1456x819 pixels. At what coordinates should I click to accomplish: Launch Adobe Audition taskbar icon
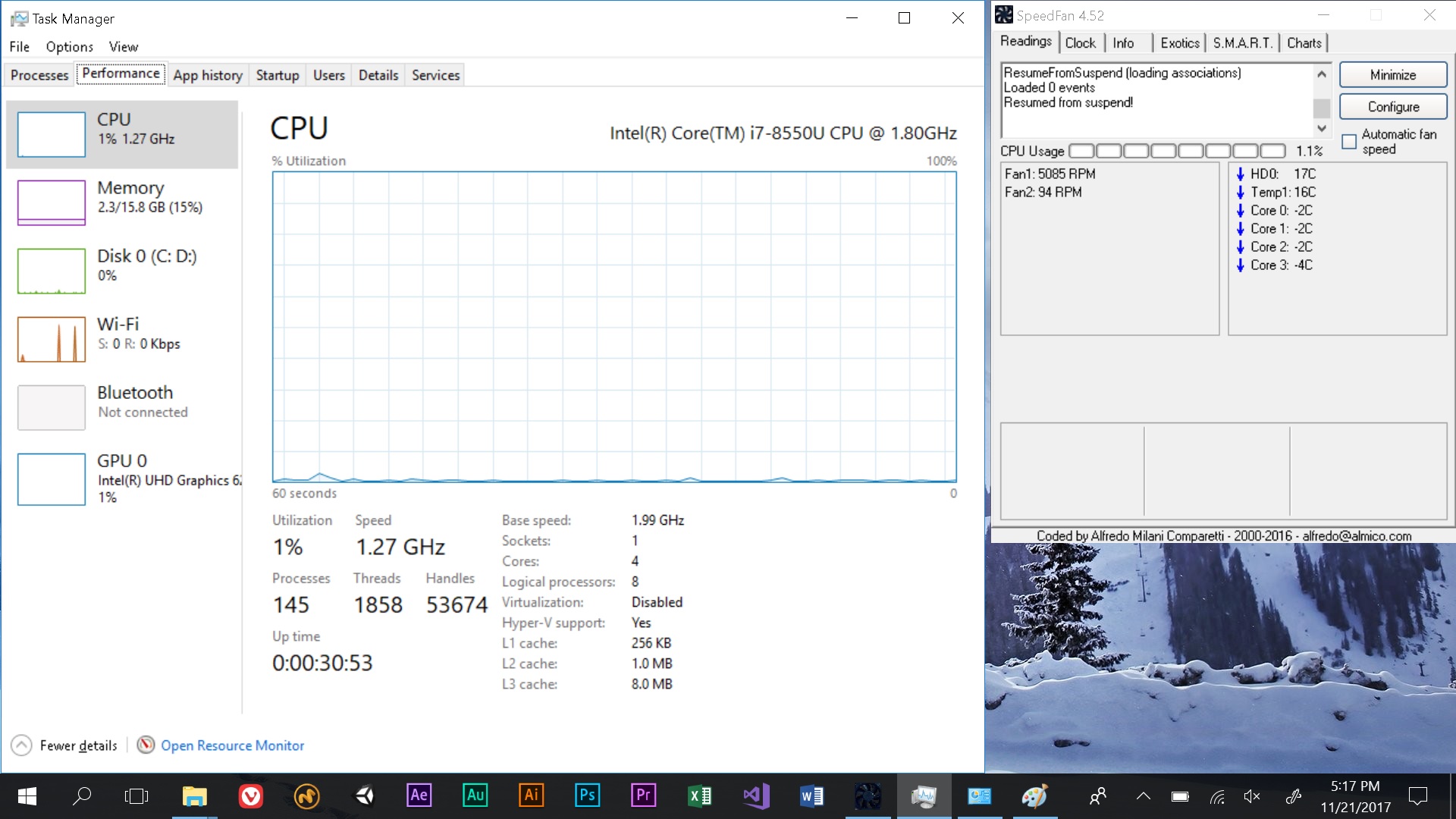click(475, 795)
